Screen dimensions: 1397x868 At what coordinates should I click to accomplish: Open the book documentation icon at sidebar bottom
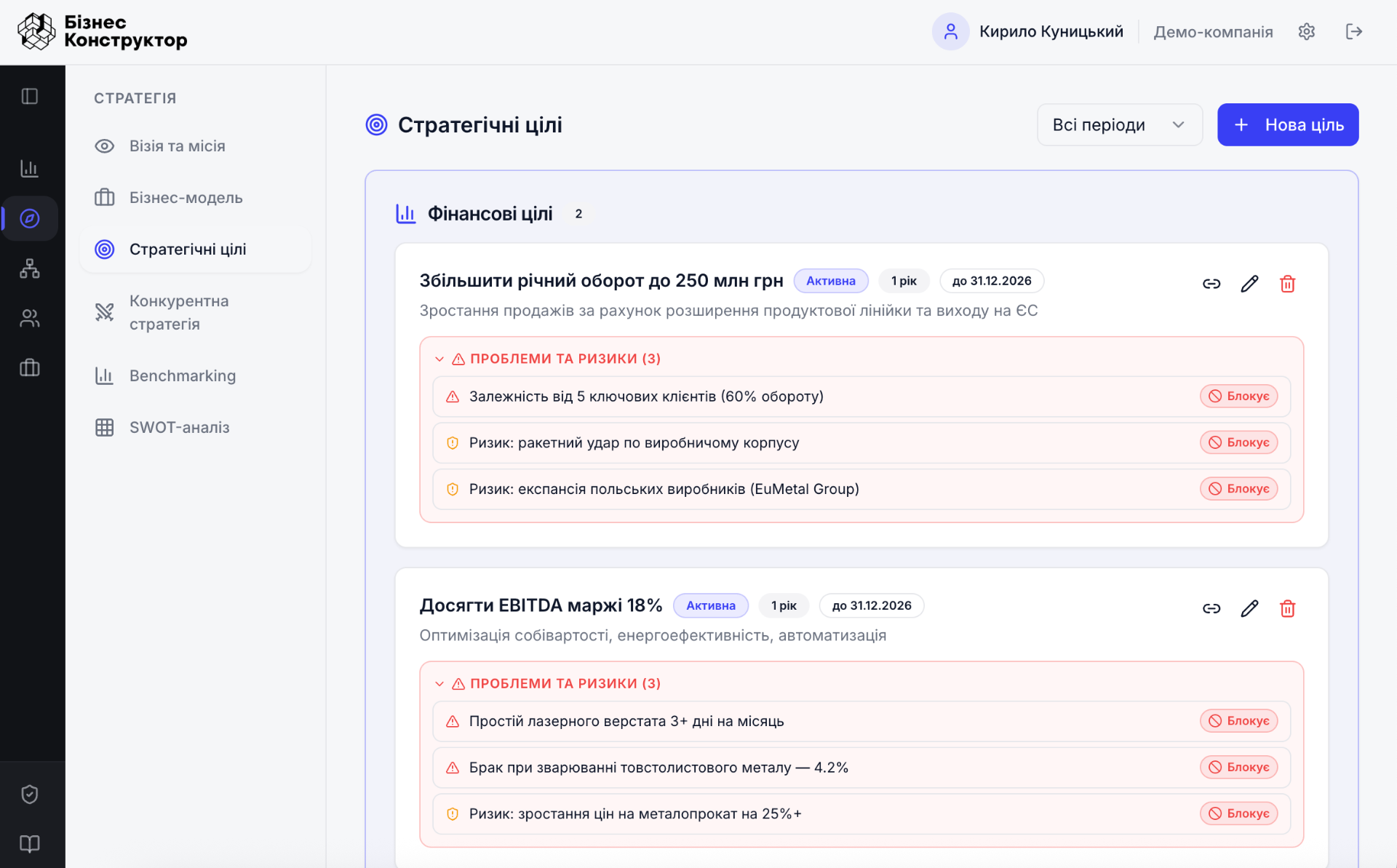30,844
